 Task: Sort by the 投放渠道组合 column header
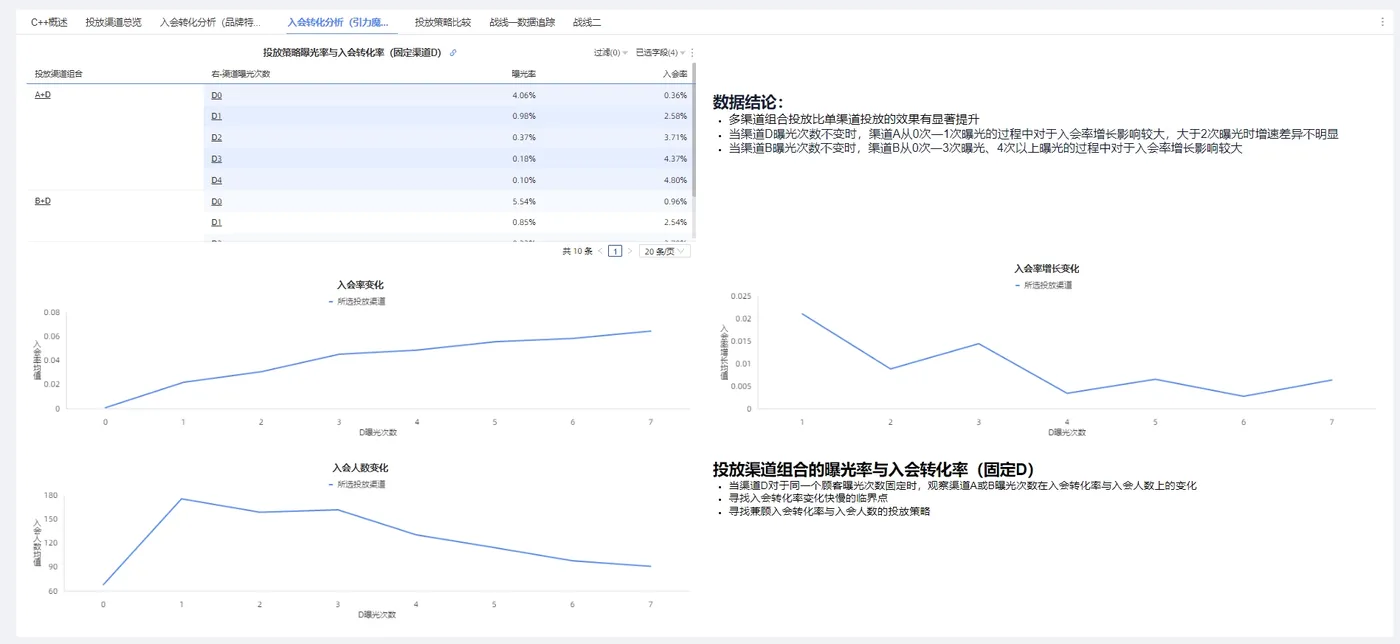(x=59, y=74)
